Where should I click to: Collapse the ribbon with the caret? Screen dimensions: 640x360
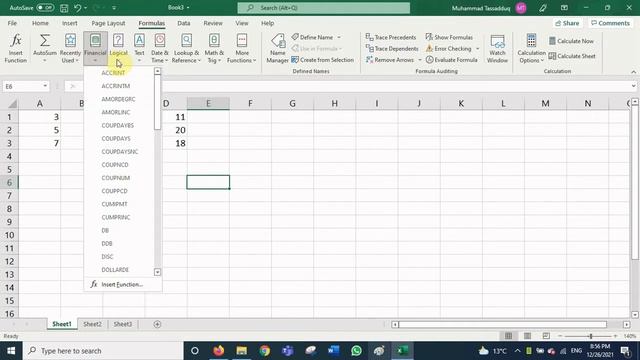click(x=633, y=72)
